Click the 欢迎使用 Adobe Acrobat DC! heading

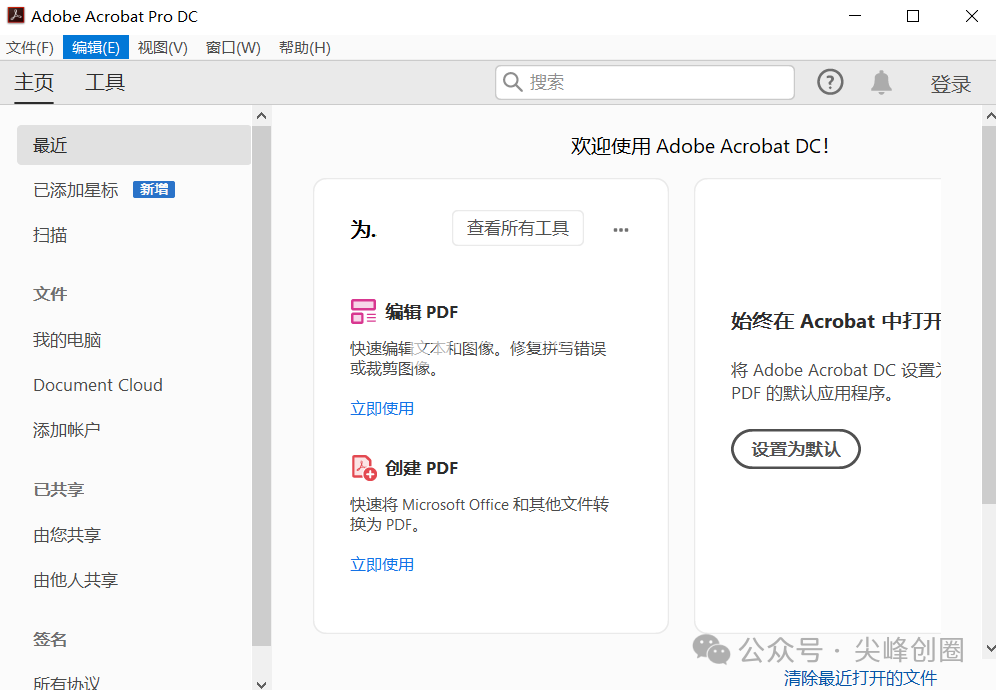click(x=699, y=146)
